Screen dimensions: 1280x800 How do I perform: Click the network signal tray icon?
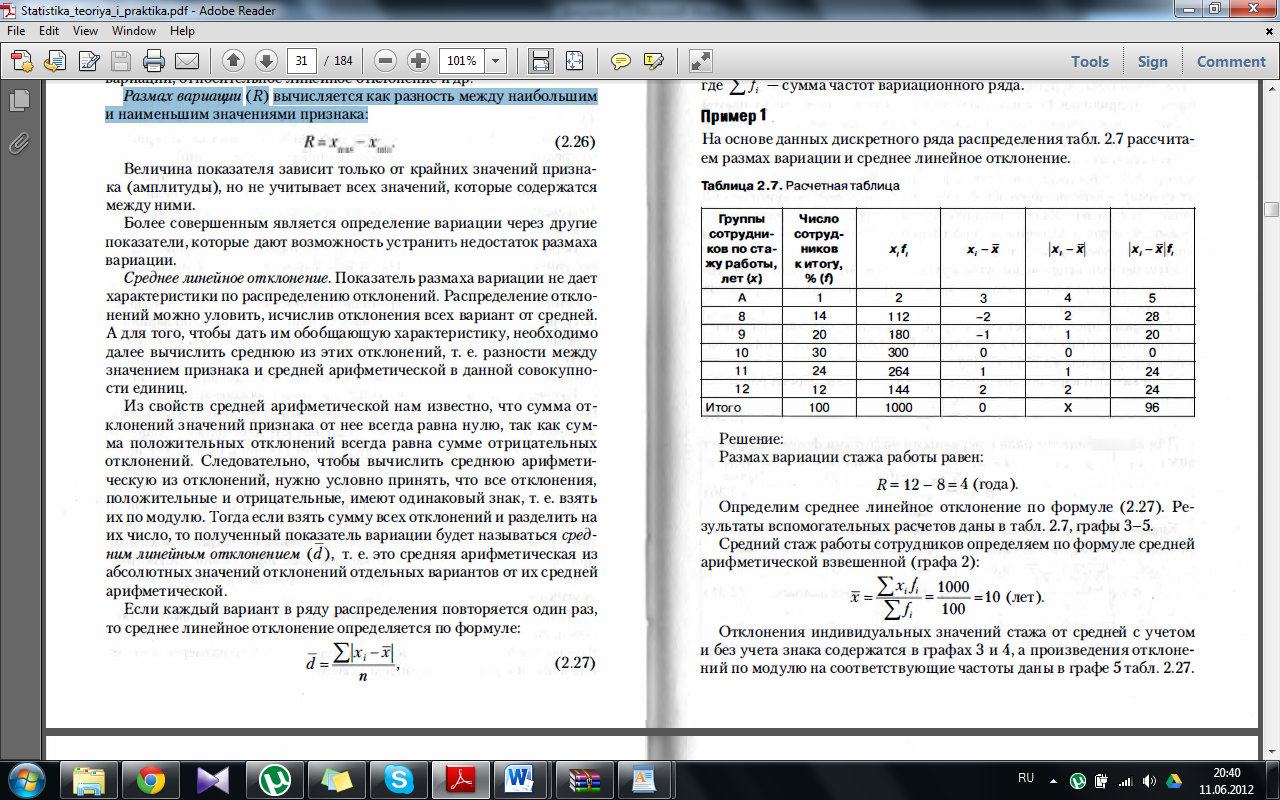pos(1125,779)
